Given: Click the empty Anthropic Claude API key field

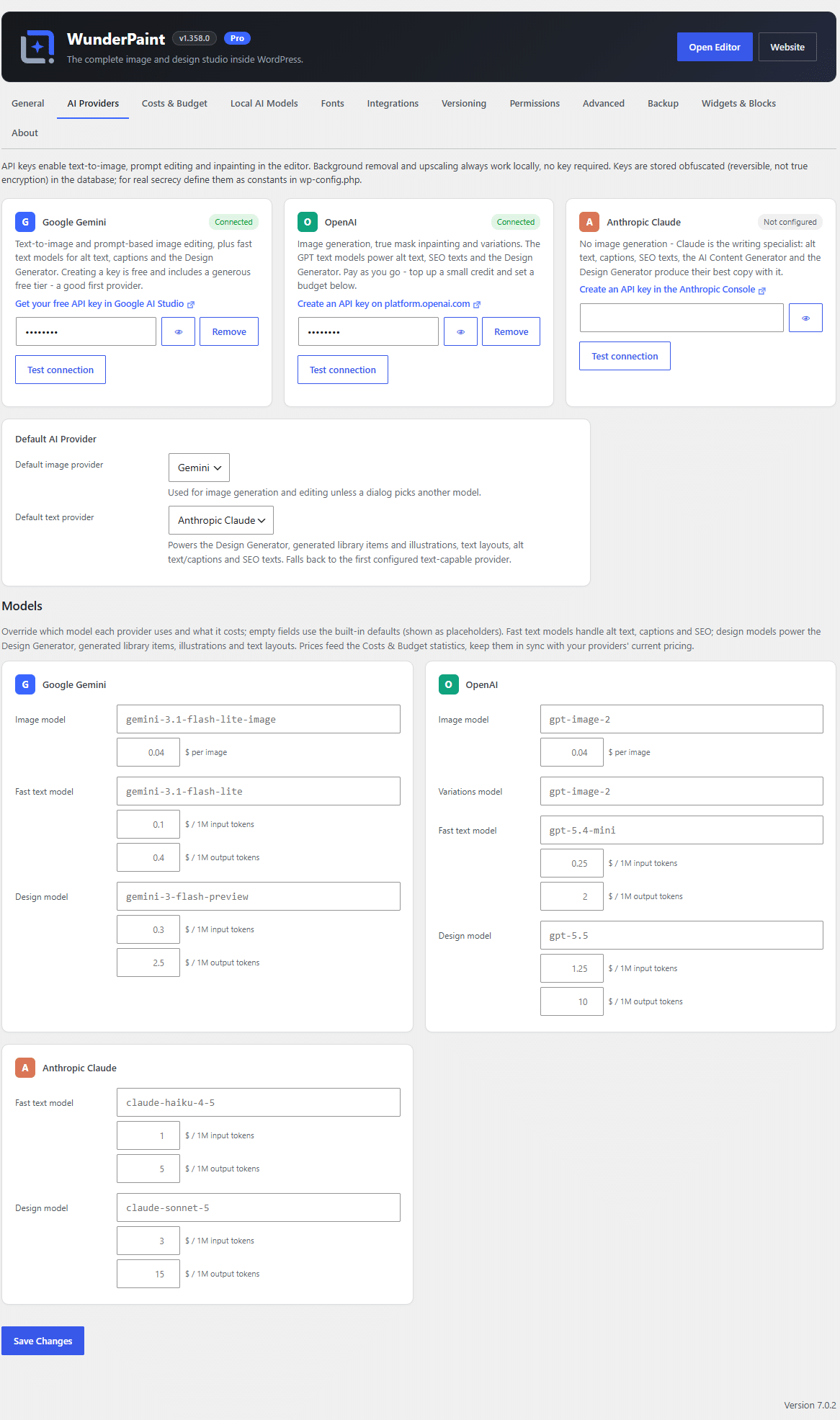Looking at the screenshot, I should pyautogui.click(x=682, y=318).
